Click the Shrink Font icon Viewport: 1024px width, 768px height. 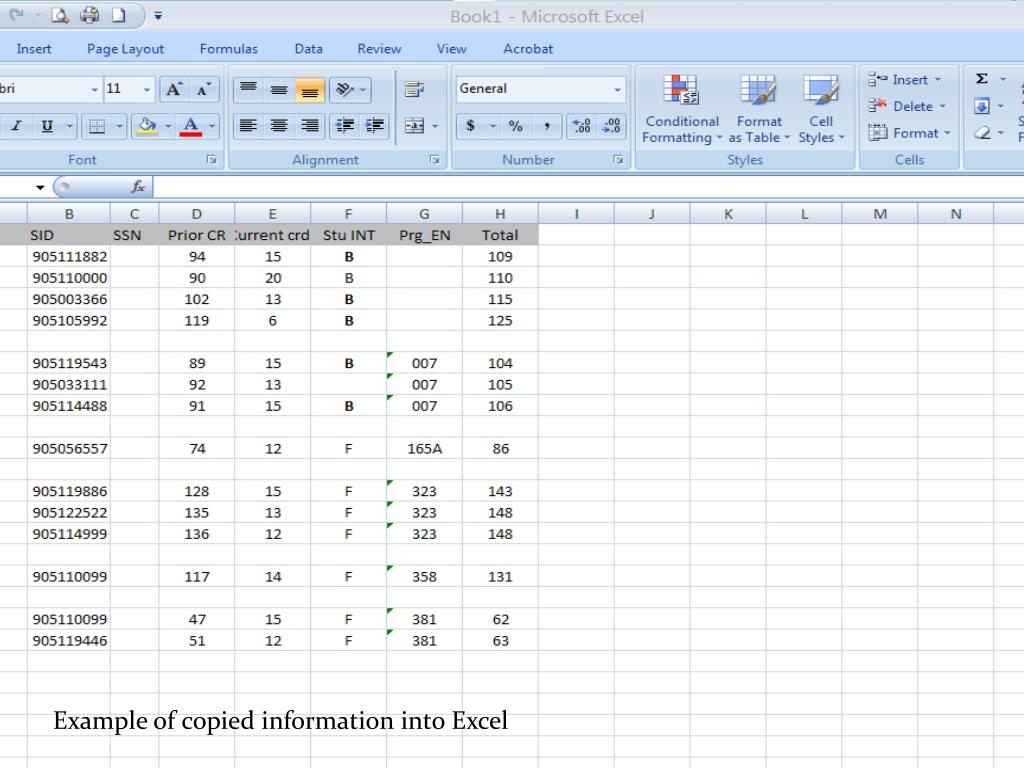coord(204,89)
